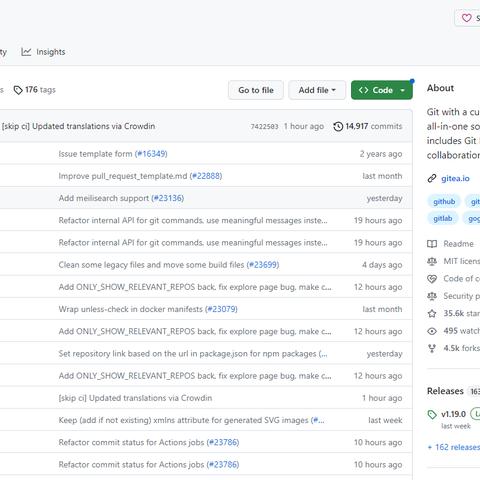The height and width of the screenshot is (480, 480).
Task: Click Wrap unless-check in docker manifests message
Action: [131, 309]
